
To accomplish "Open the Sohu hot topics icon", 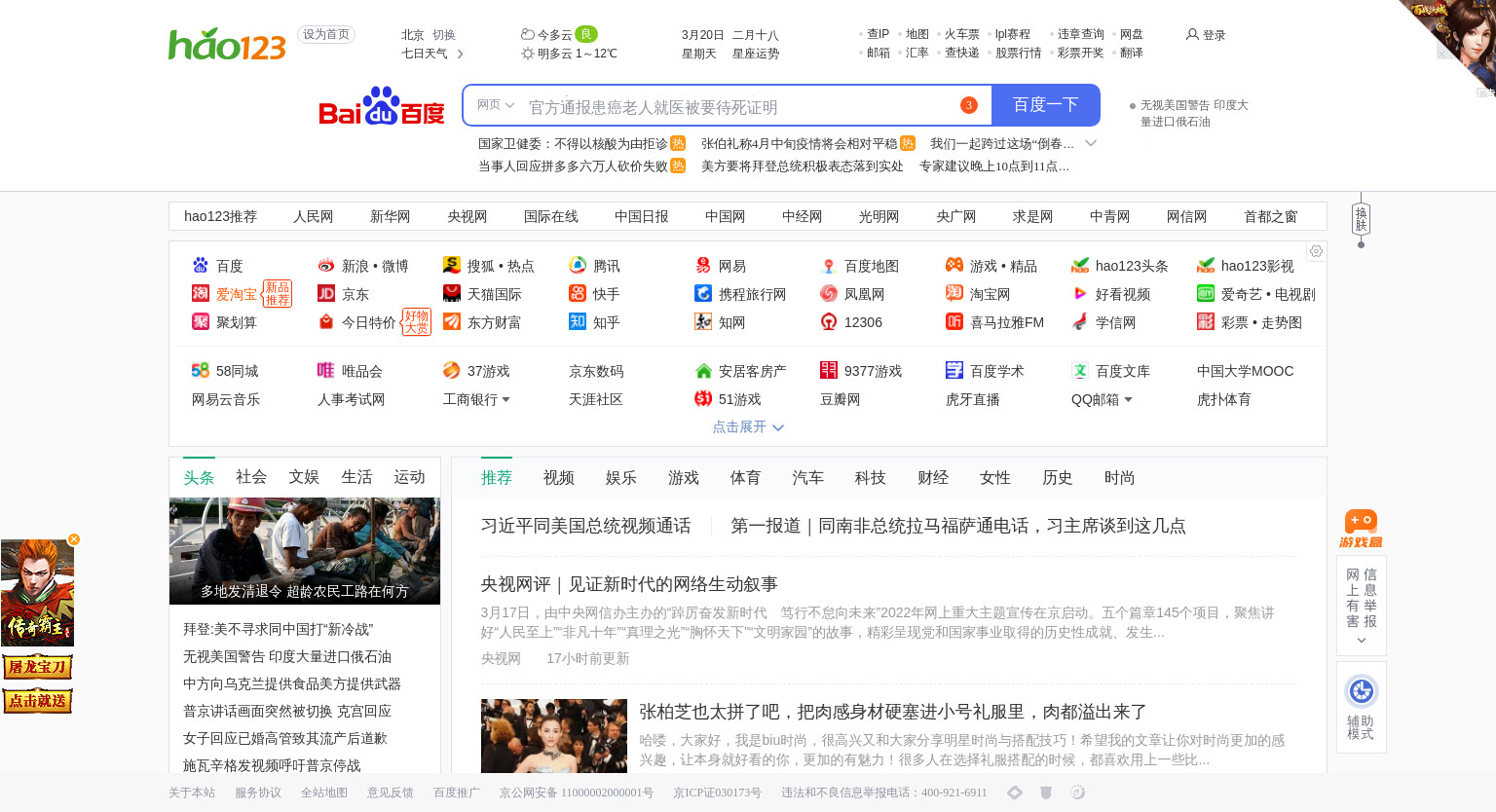I will (451, 265).
